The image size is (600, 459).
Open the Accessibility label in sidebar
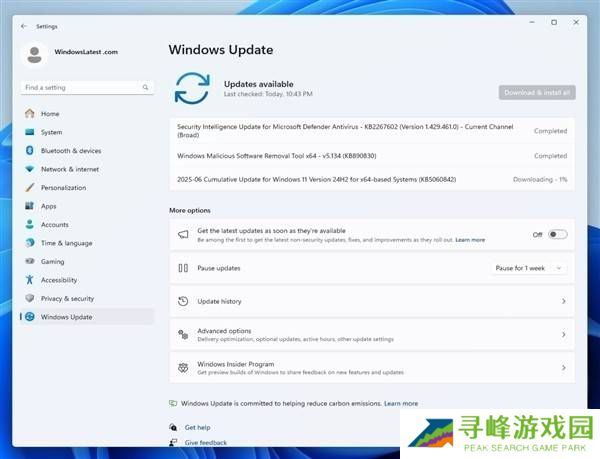[59, 280]
